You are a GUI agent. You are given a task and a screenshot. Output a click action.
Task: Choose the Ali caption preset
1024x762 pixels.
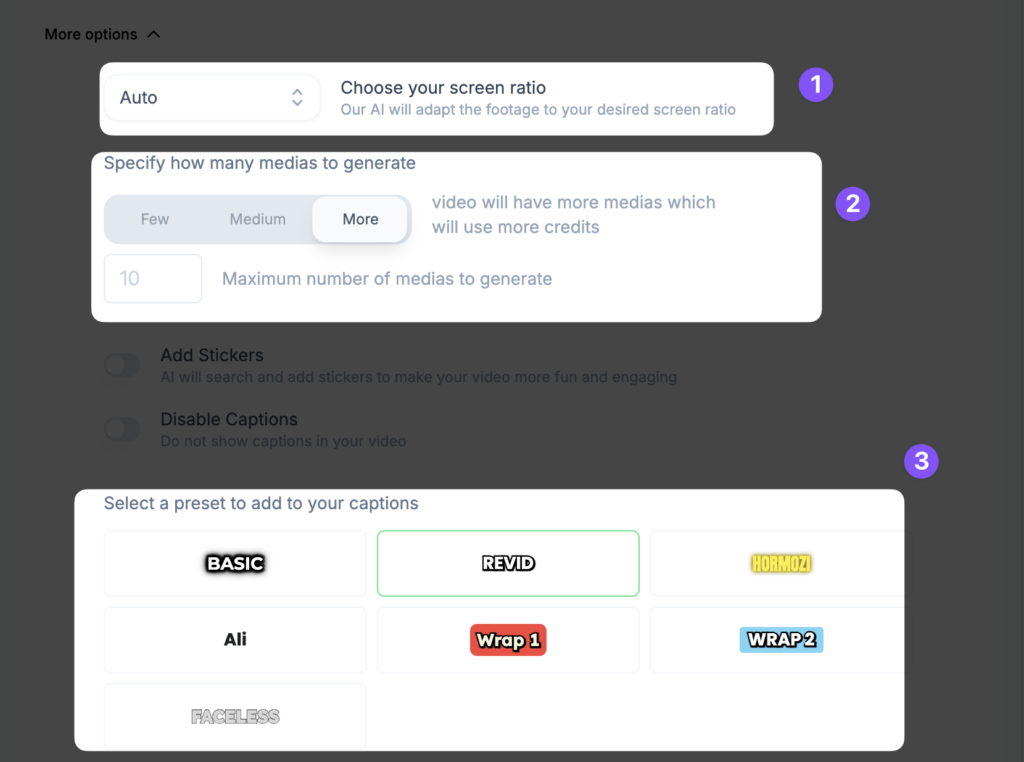pyautogui.click(x=235, y=639)
